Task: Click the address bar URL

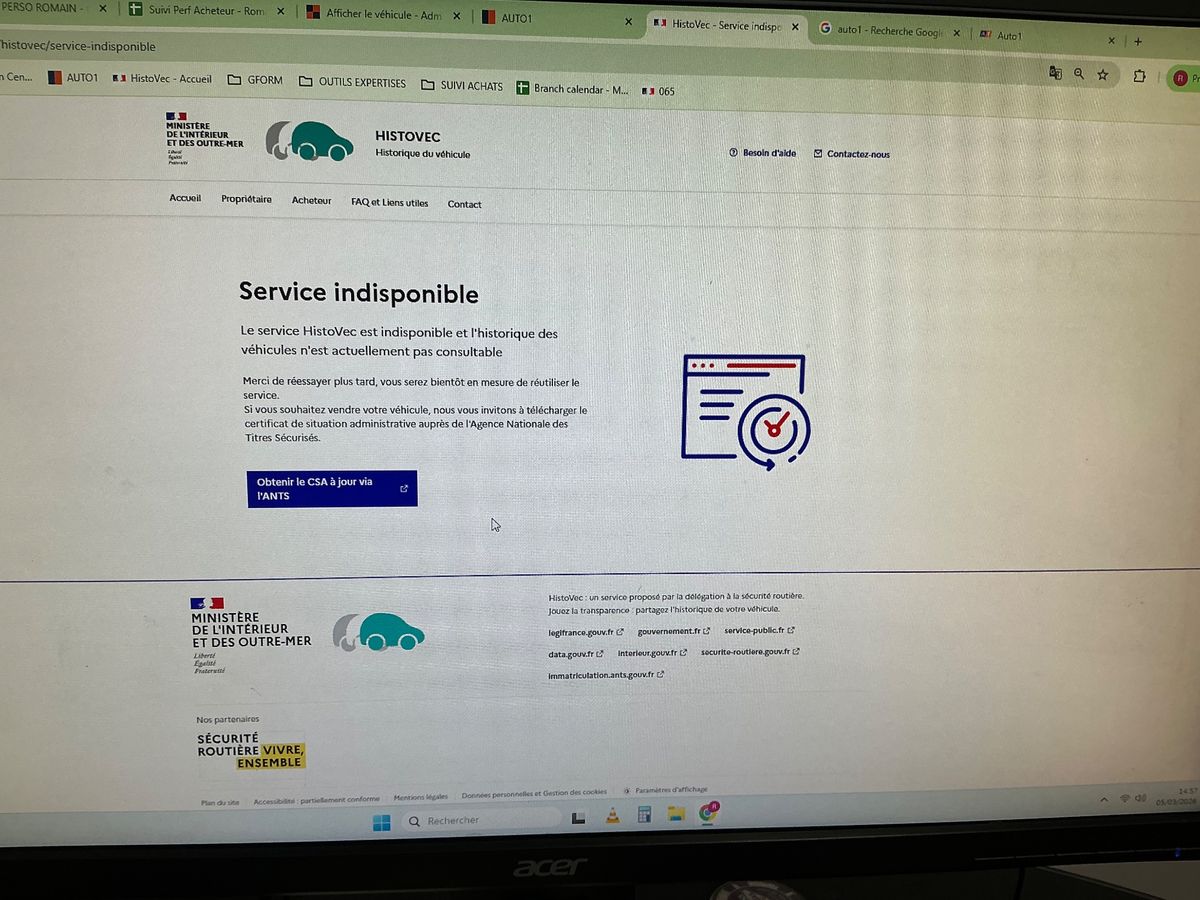Action: click(x=78, y=46)
